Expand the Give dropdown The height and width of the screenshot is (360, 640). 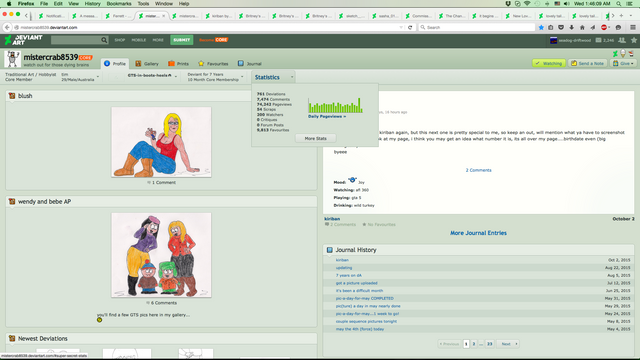623,63
